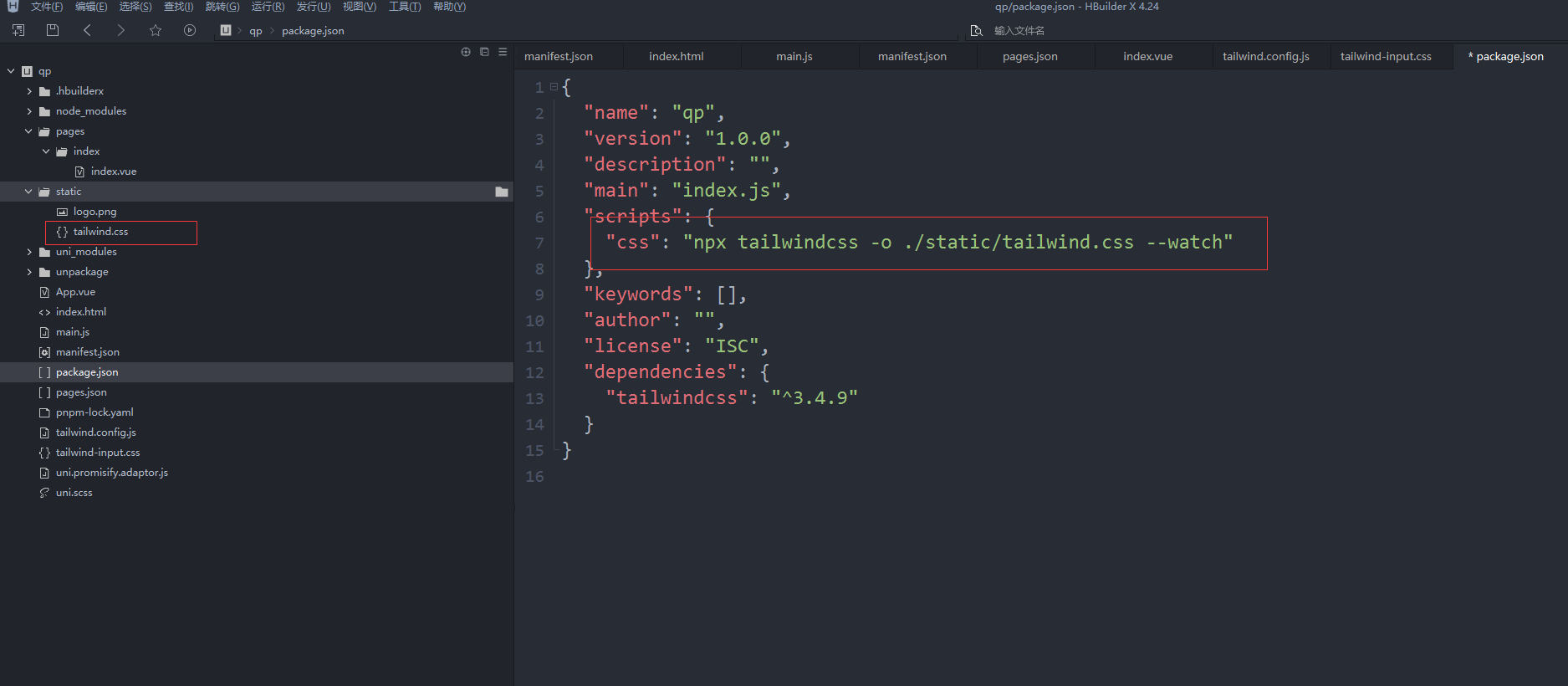Image resolution: width=1568 pixels, height=686 pixels.
Task: Click the collapse all icon in project panel
Action: pyautogui.click(x=484, y=52)
